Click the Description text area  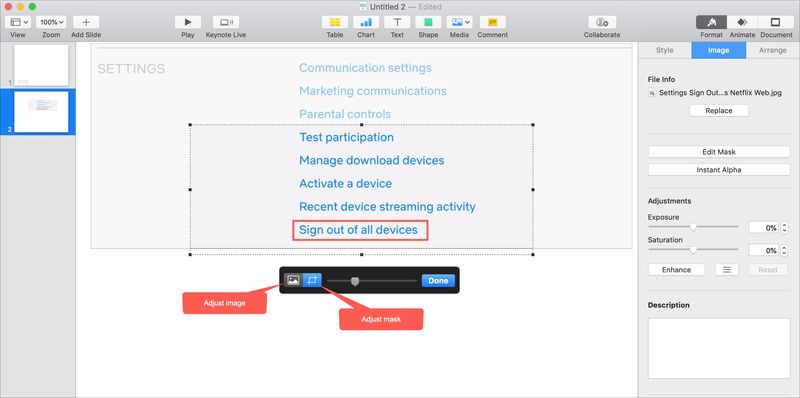(x=719, y=349)
